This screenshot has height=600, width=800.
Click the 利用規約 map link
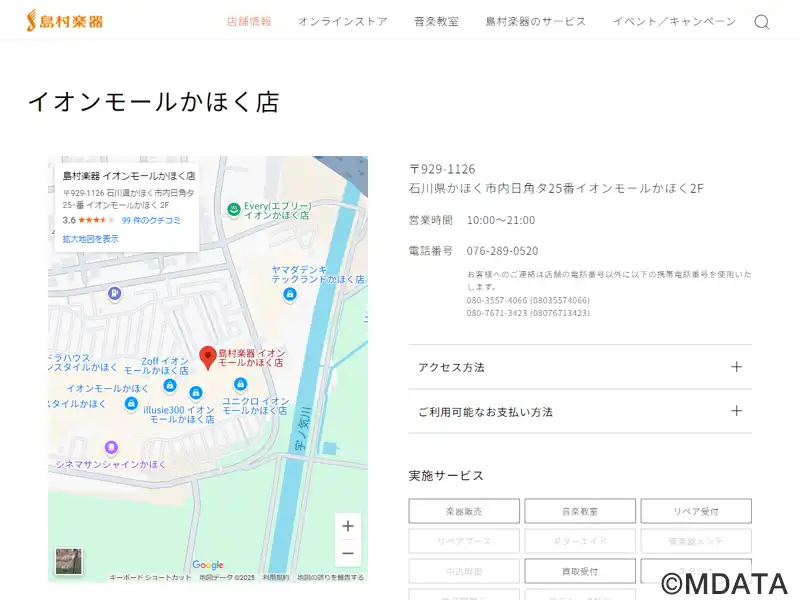276,578
